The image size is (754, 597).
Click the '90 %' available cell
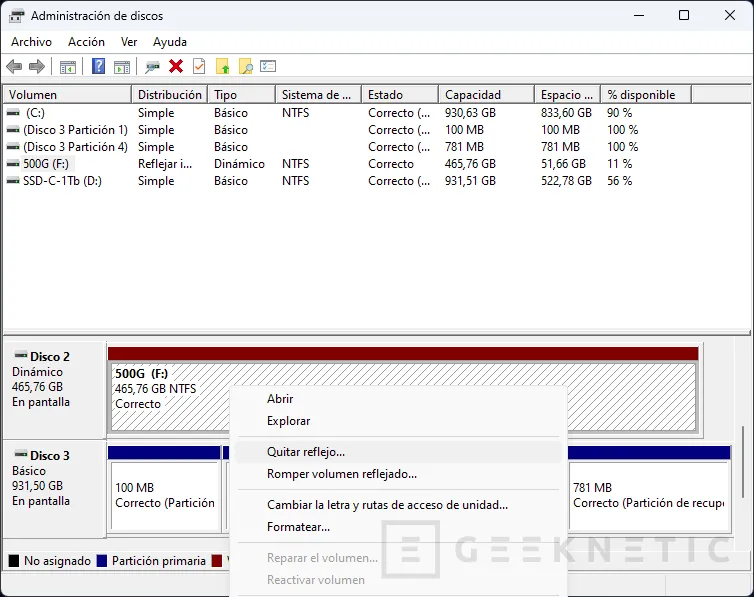click(x=619, y=113)
